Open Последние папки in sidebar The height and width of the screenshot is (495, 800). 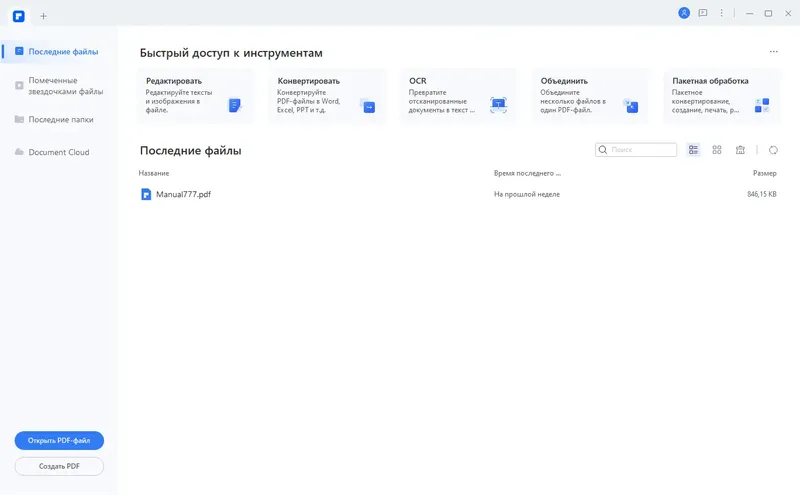59,119
